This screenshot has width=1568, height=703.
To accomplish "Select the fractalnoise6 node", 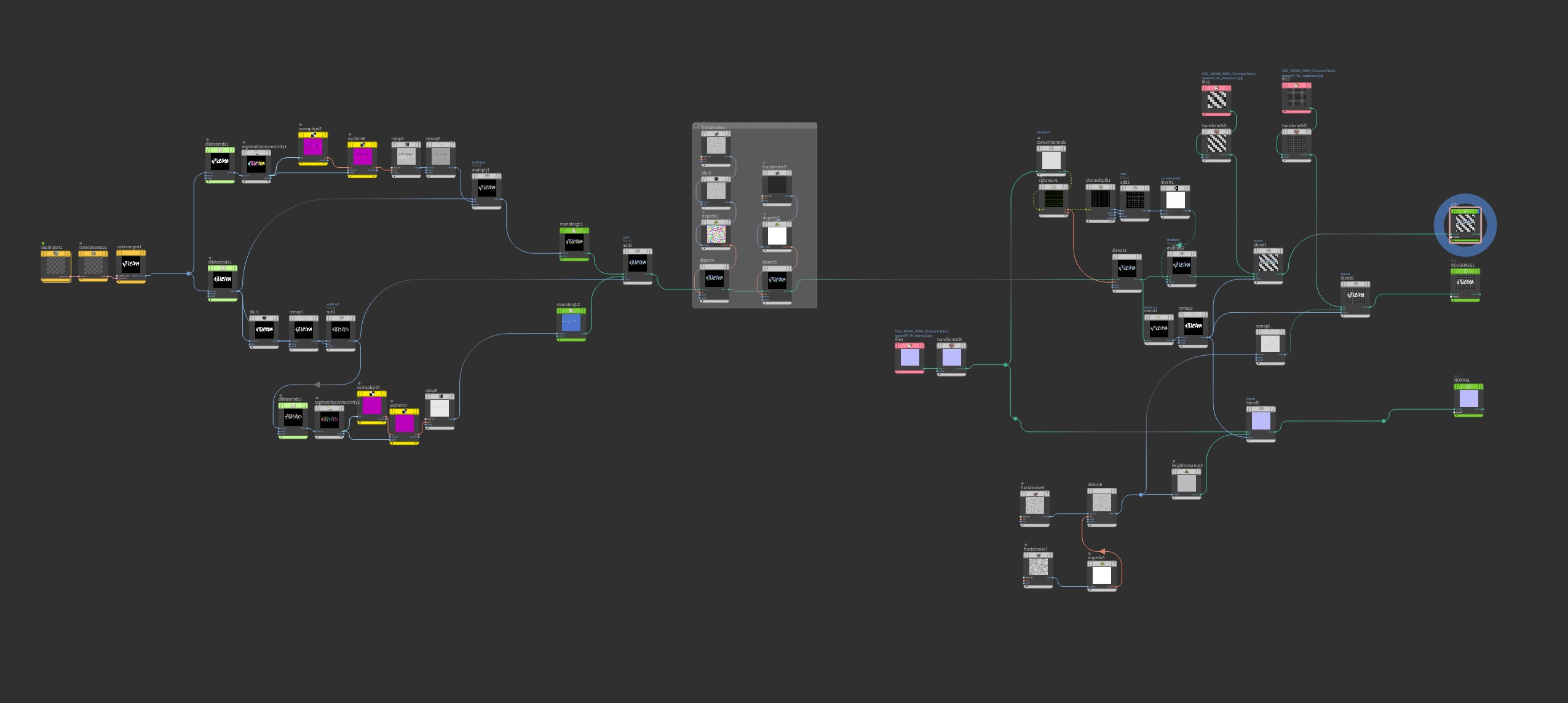I will pos(1035,509).
